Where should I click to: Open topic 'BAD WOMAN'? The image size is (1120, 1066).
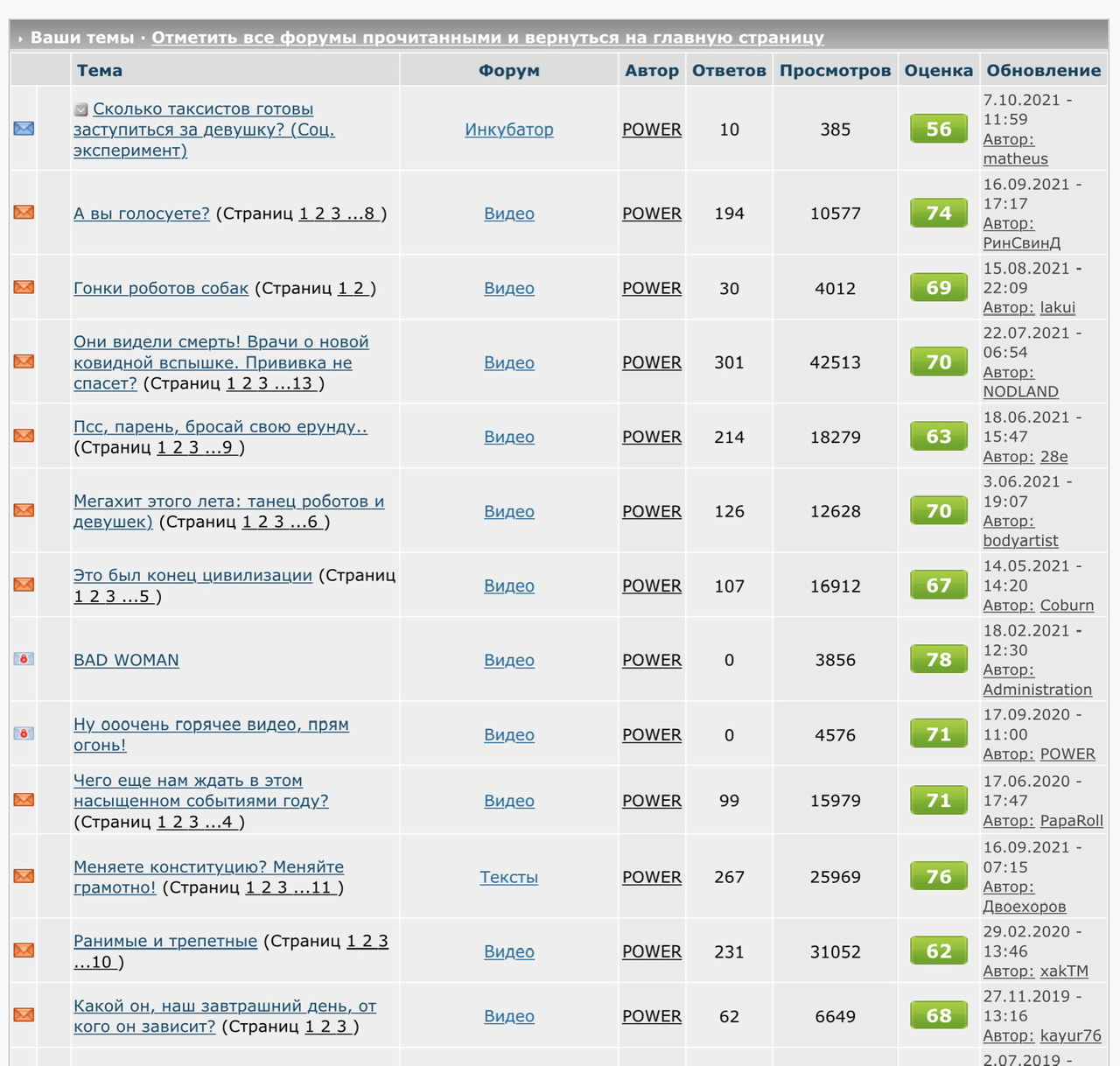pos(126,661)
